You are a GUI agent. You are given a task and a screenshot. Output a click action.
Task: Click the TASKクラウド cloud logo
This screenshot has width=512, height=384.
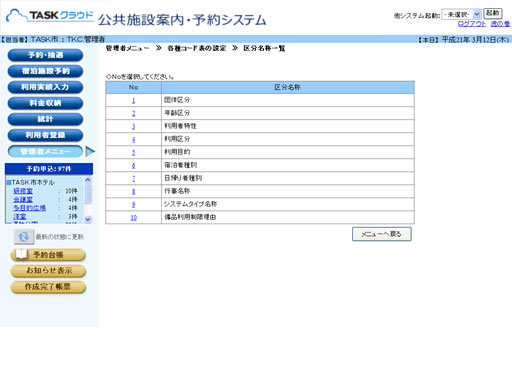coord(50,15)
